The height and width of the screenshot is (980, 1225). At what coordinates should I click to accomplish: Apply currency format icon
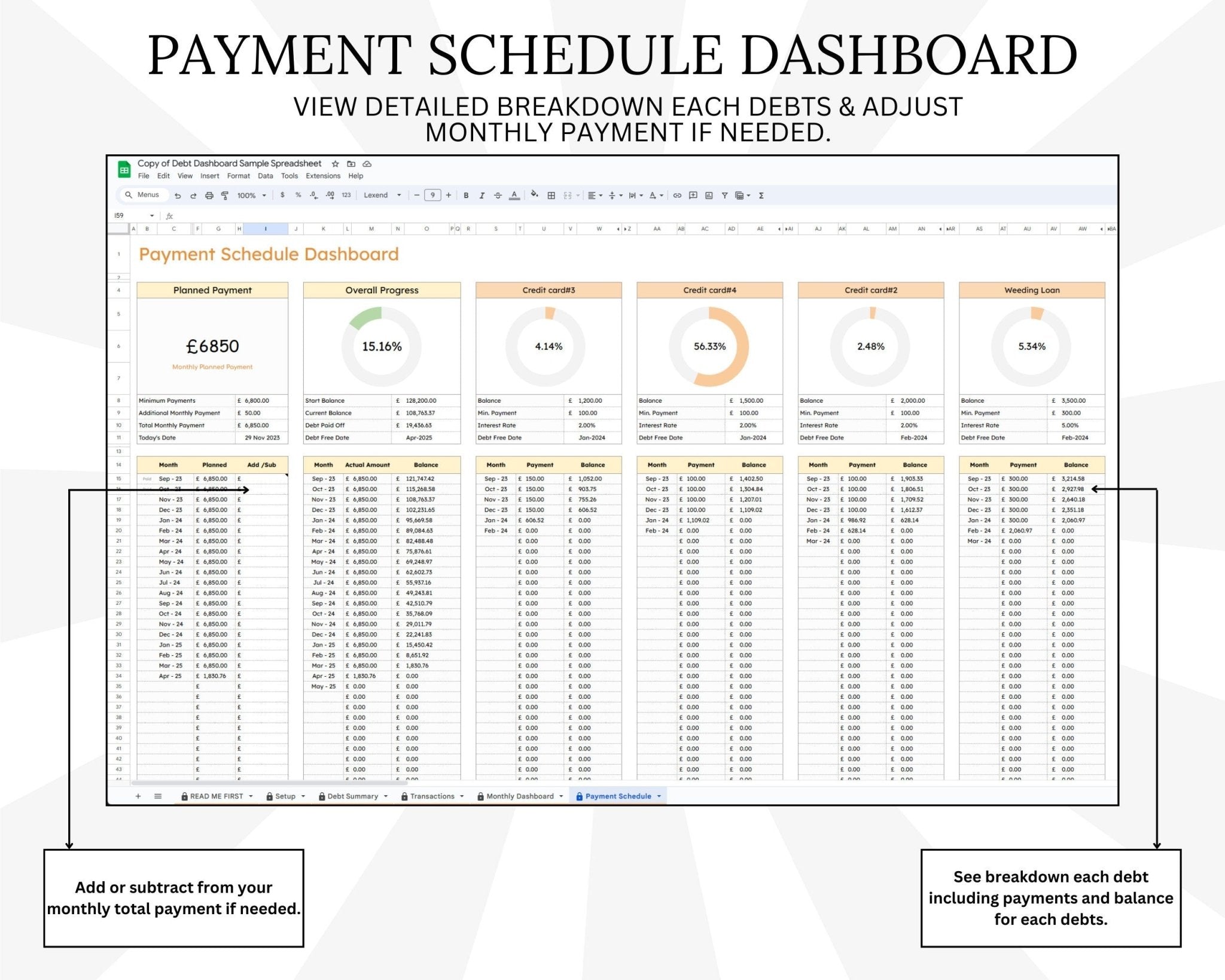point(282,196)
